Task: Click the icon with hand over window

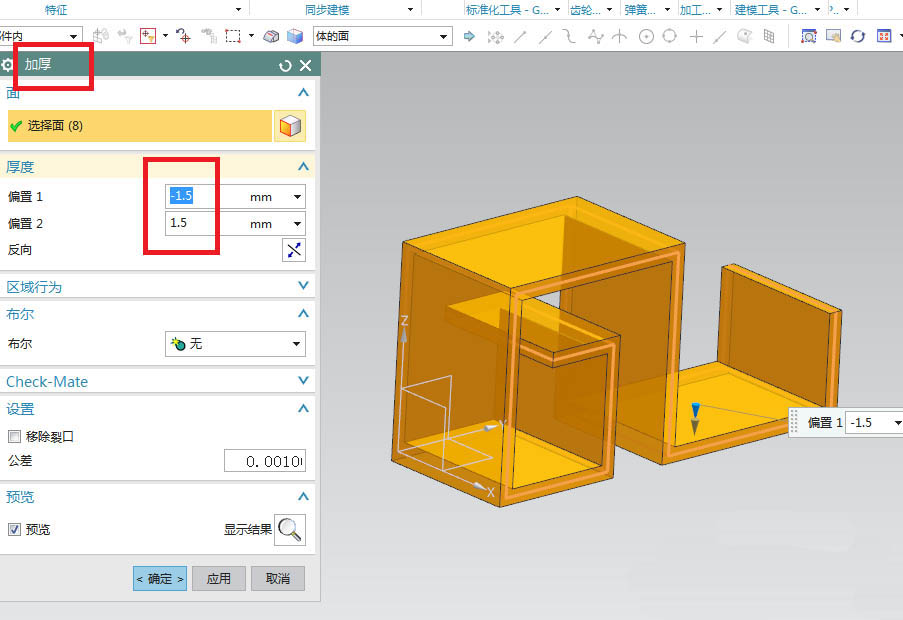Action: tap(833, 36)
